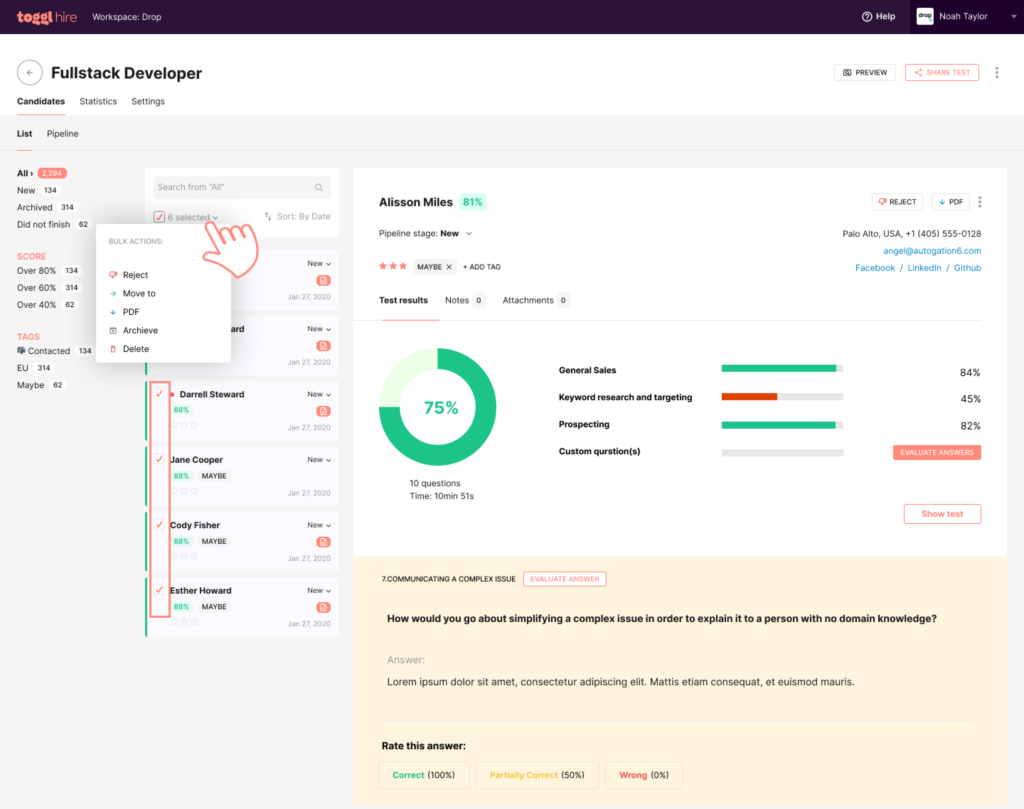Open the Help icon in top bar
The height and width of the screenshot is (809, 1024).
point(867,16)
